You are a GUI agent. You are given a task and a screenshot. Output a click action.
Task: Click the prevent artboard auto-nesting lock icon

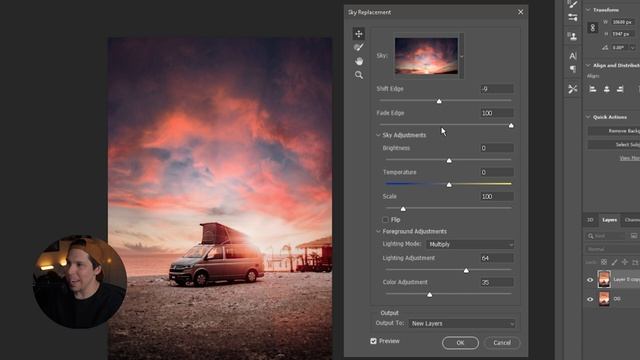[x=635, y=262]
